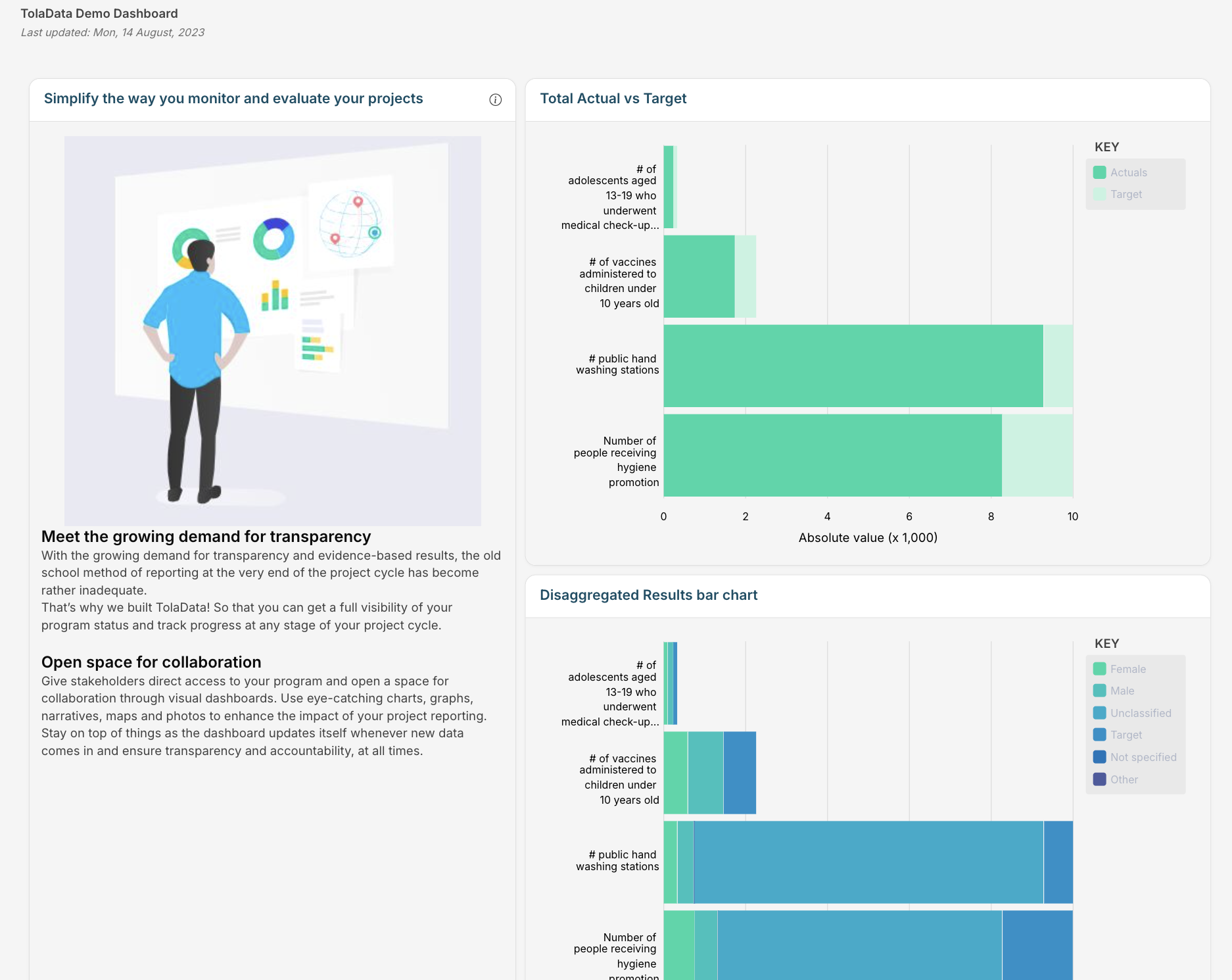Click the Disaggregated Results bar chart title
Screen dimensions: 1232x980
point(649,595)
